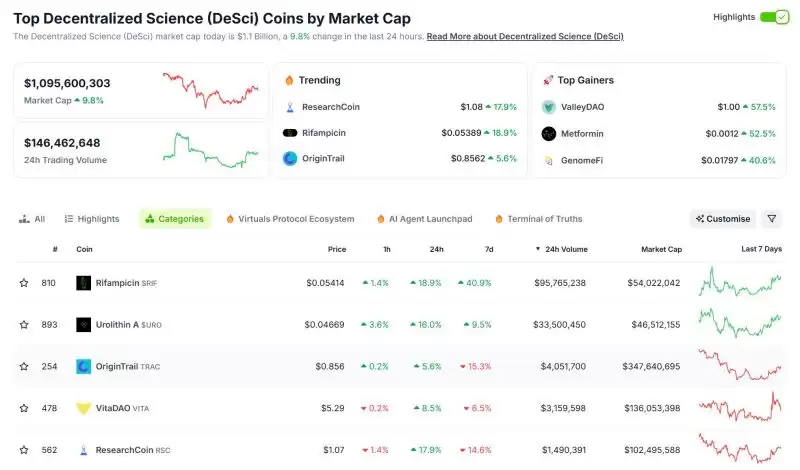Open the Virtuals Protocol Ecosystem tab
Image resolution: width=800 pixels, height=470 pixels.
coord(290,219)
